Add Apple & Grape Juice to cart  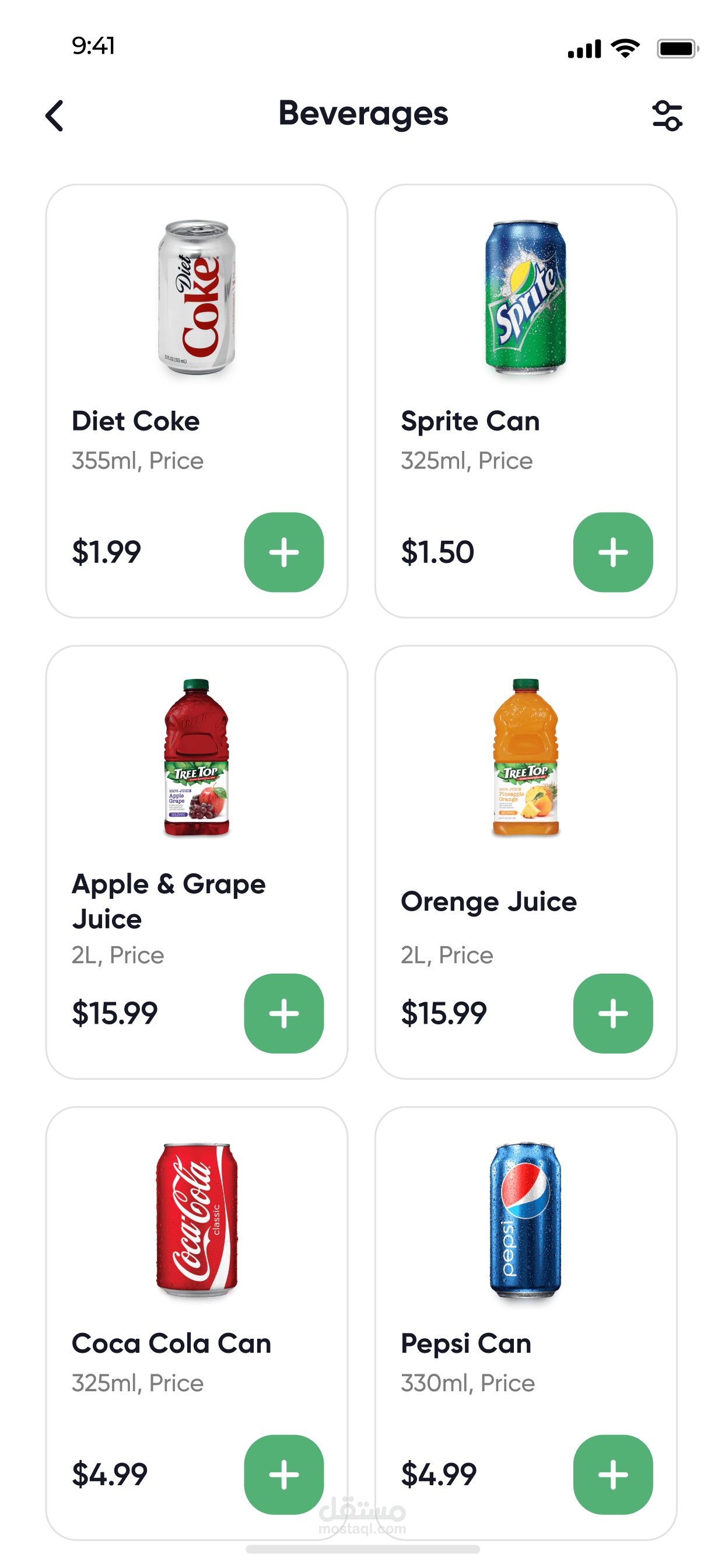(283, 1013)
